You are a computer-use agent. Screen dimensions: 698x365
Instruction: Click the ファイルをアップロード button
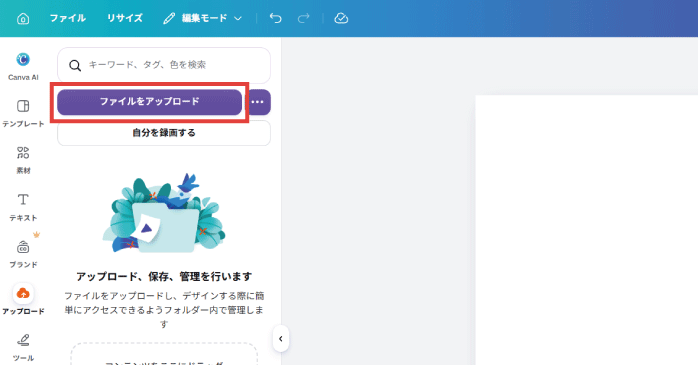point(150,102)
